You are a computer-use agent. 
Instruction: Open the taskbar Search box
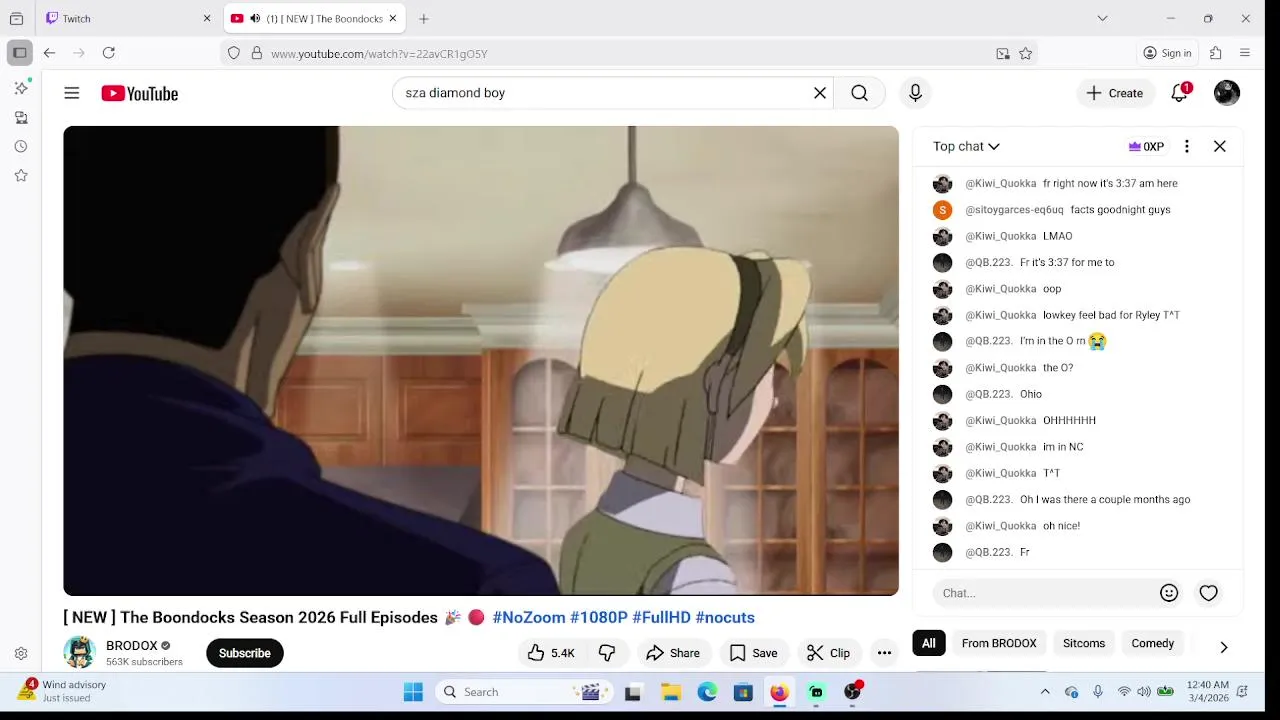[525, 692]
